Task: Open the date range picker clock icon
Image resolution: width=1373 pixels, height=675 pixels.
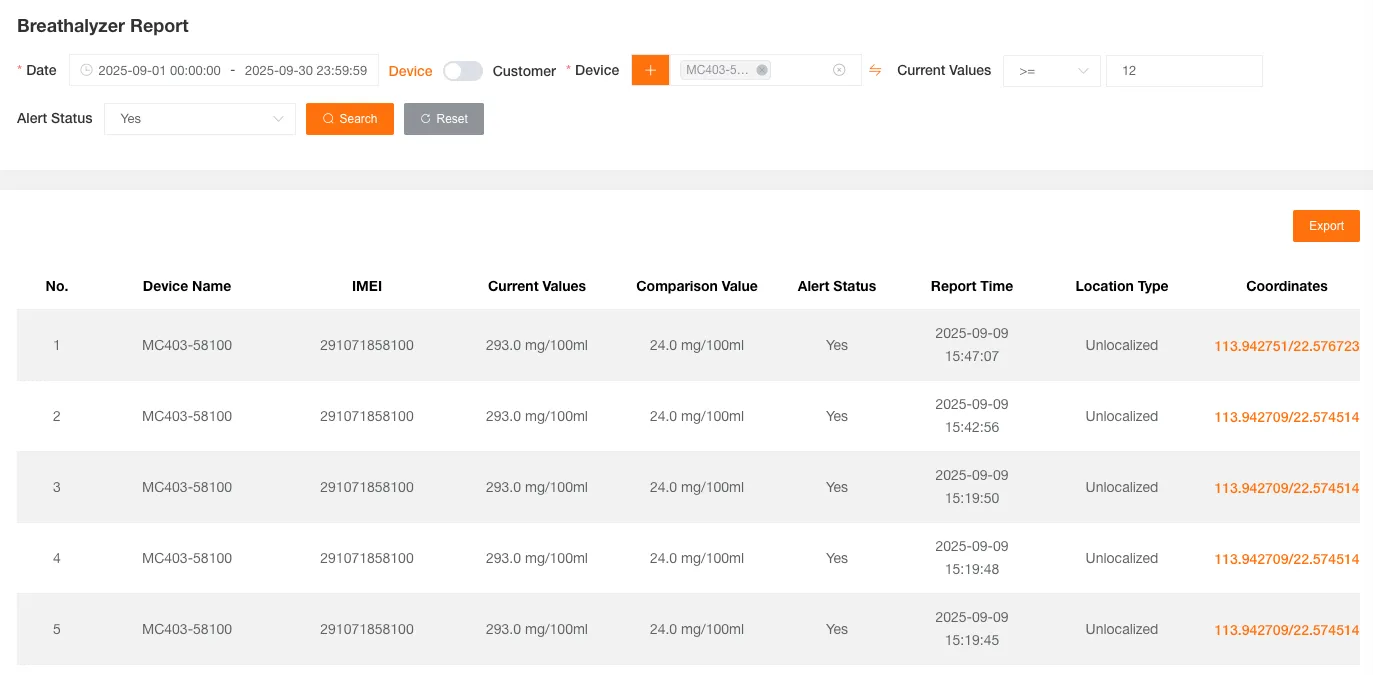Action: pyautogui.click(x=88, y=70)
